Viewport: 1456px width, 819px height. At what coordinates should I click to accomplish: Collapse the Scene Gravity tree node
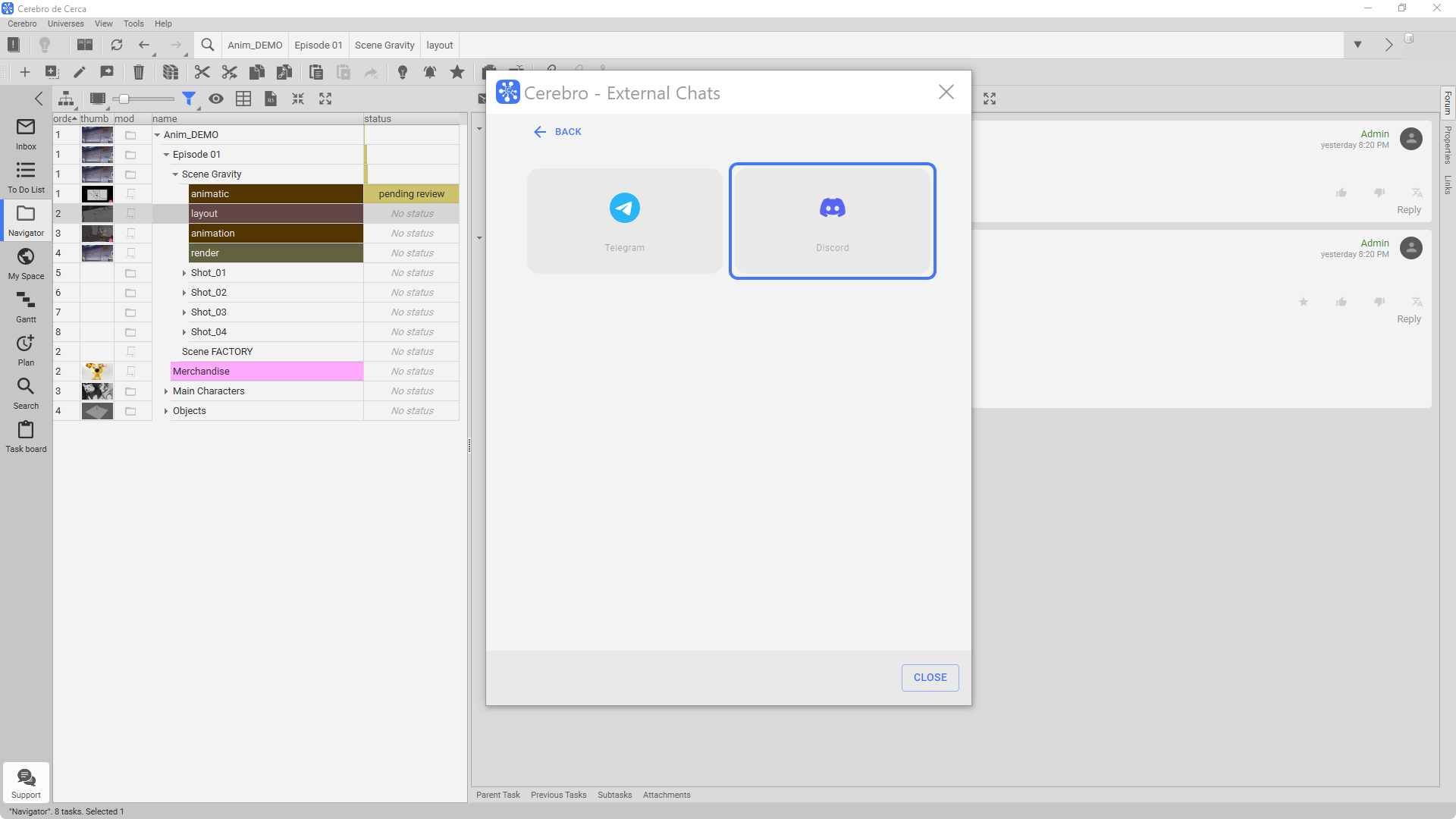[x=175, y=174]
